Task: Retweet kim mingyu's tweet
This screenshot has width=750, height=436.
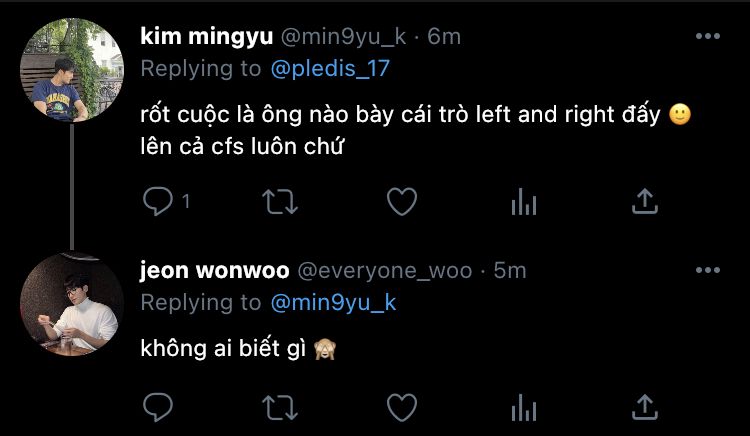Action: [280, 201]
